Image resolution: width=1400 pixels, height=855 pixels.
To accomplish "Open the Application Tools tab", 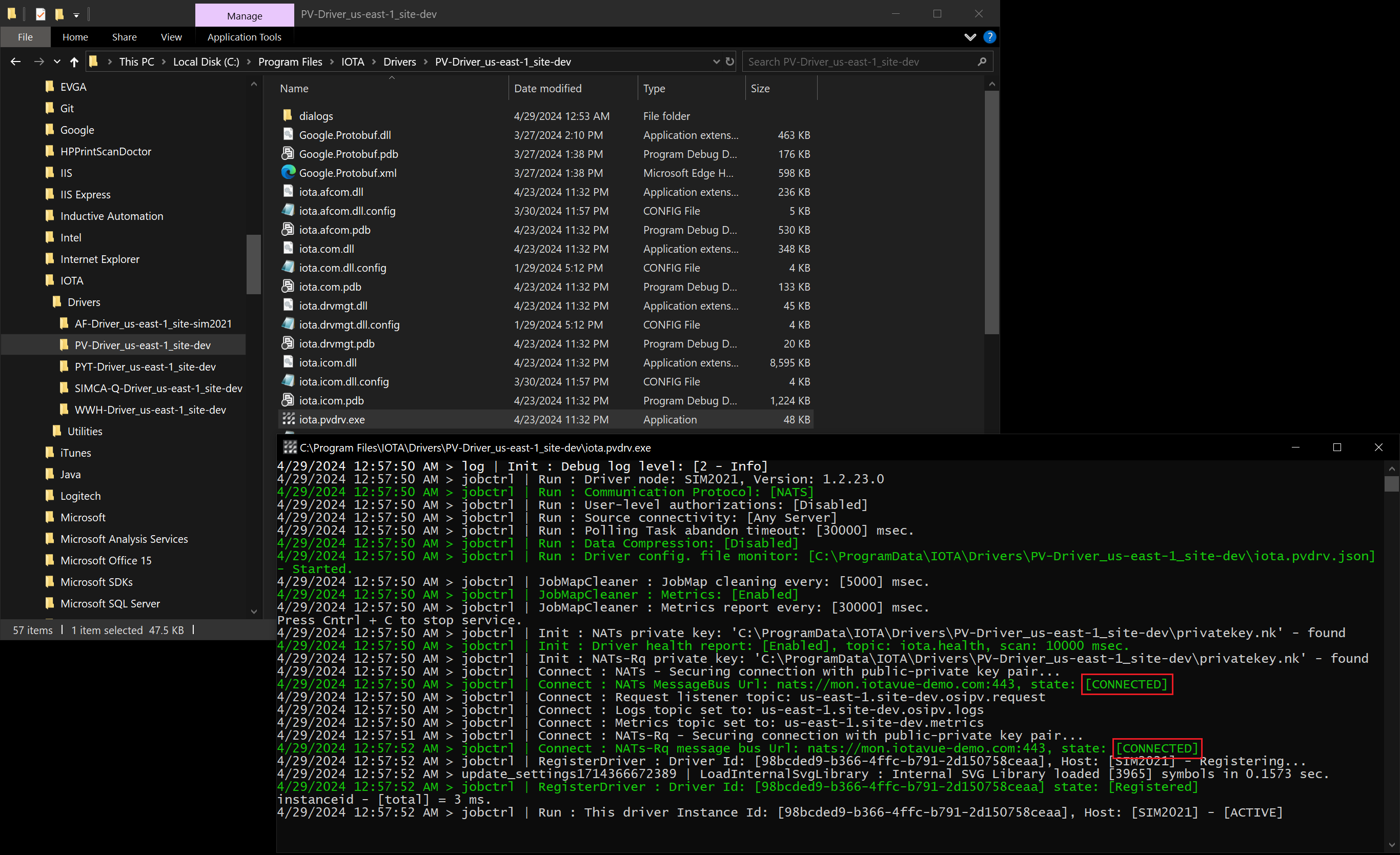I will (x=245, y=37).
